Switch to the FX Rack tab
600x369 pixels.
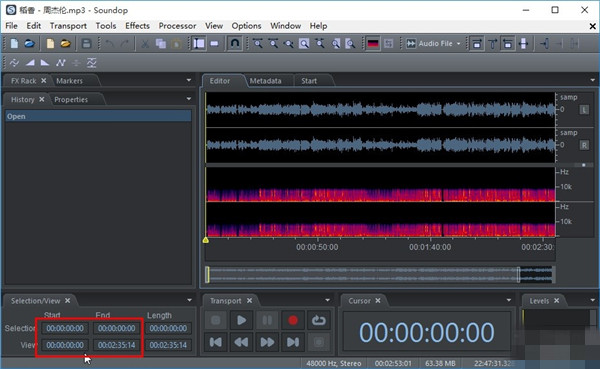click(x=23, y=81)
